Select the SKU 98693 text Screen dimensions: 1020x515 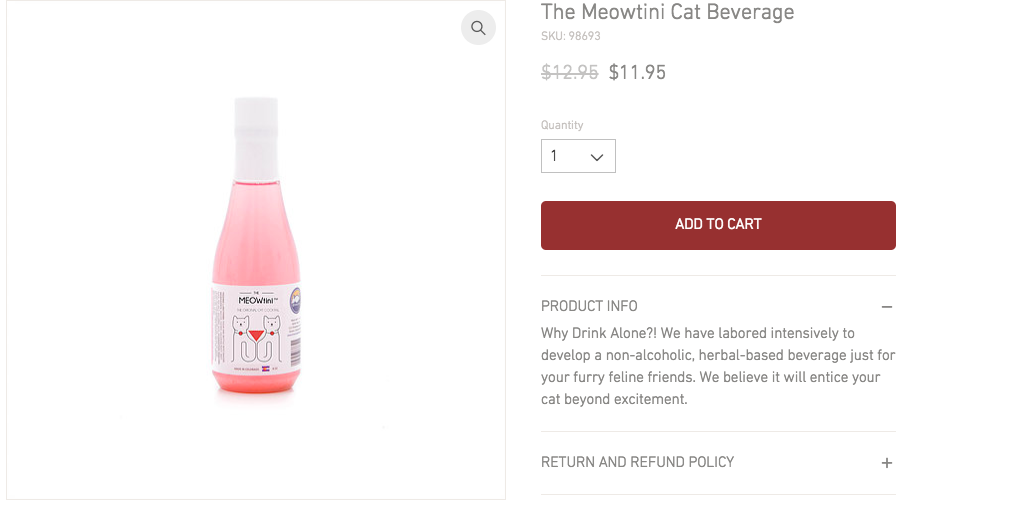tap(570, 36)
